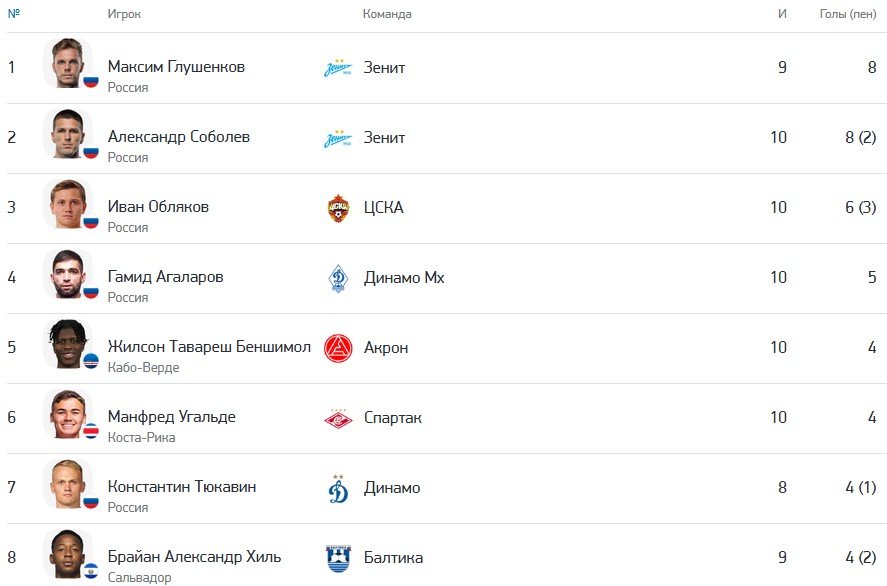Sort by the Голы (пен) column header
Image resolution: width=887 pixels, height=586 pixels.
tap(847, 14)
